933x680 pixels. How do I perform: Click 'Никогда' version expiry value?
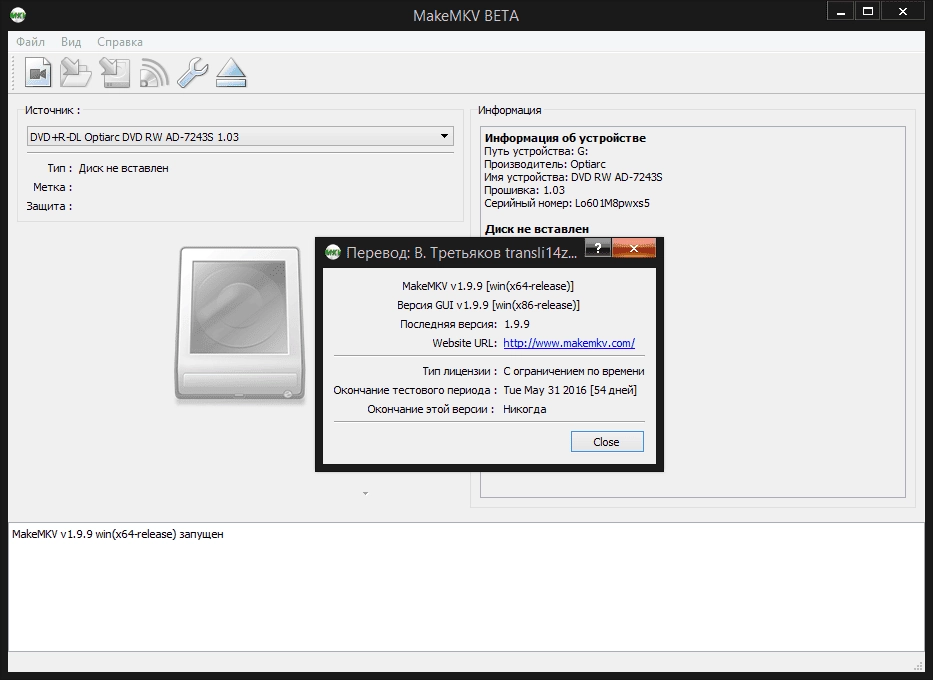point(525,409)
